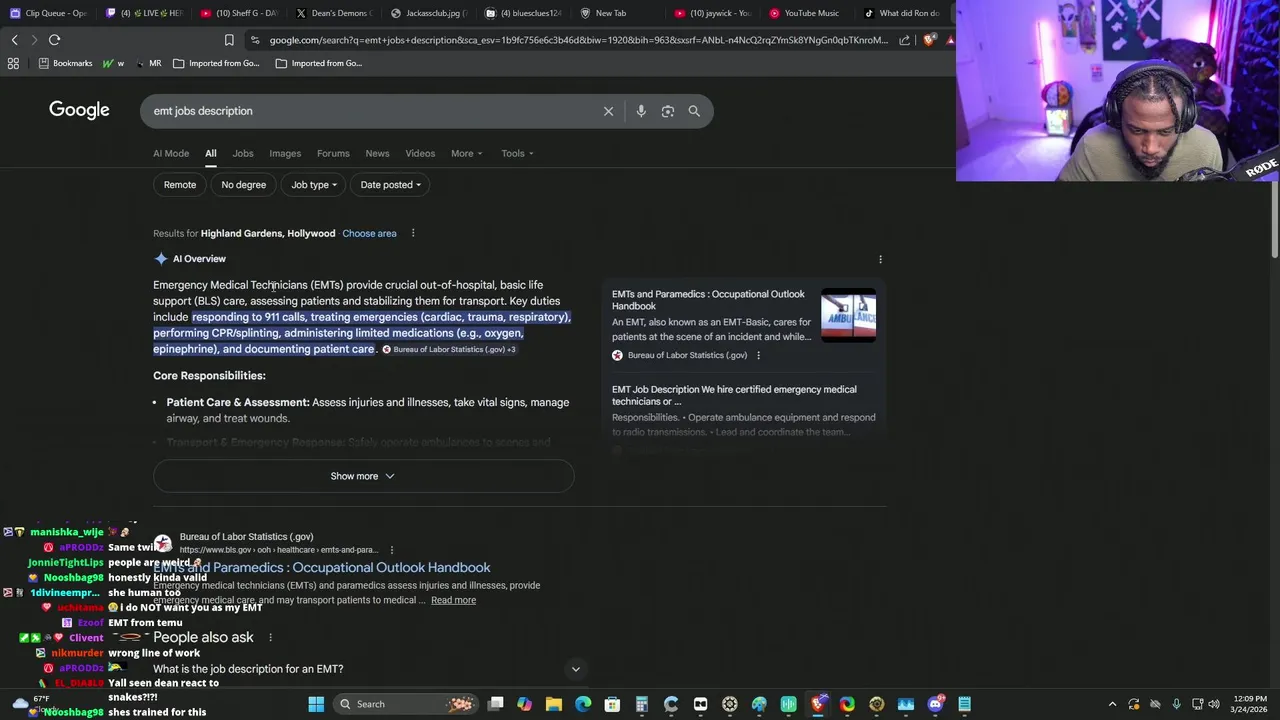Open Windows Start menu
This screenshot has width=1280, height=720.
coord(316,704)
